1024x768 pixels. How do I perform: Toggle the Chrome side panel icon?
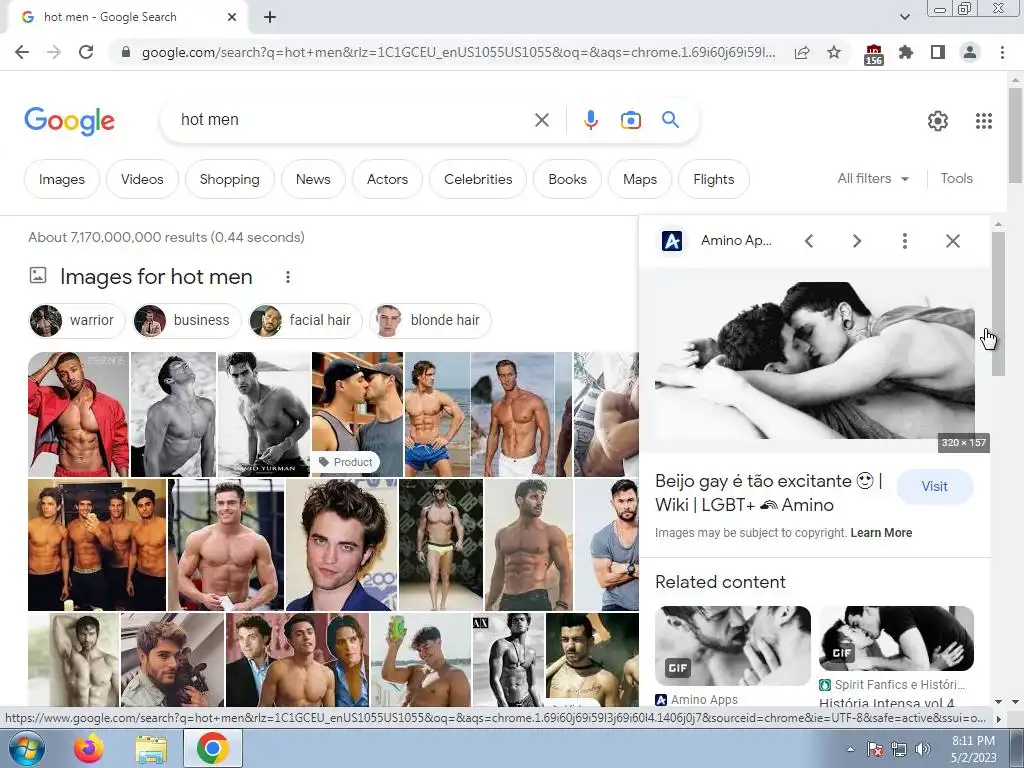pyautogui.click(x=938, y=52)
